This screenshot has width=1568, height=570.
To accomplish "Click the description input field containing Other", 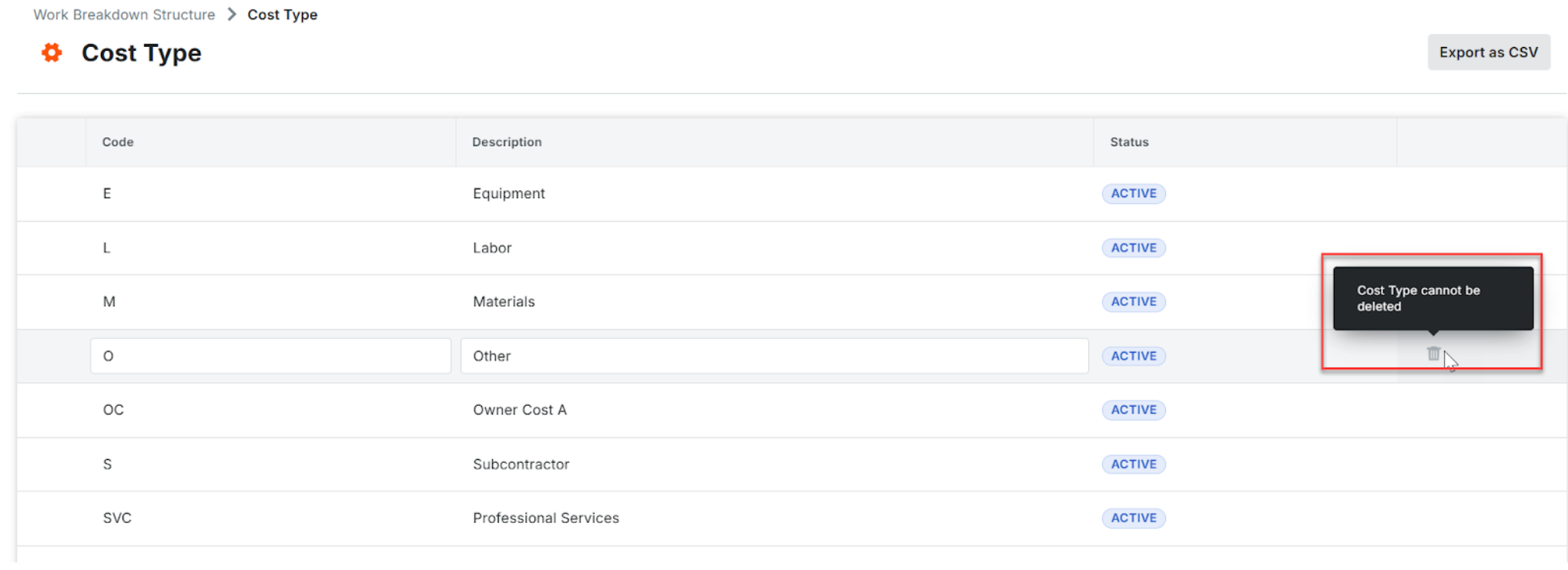I will [773, 356].
